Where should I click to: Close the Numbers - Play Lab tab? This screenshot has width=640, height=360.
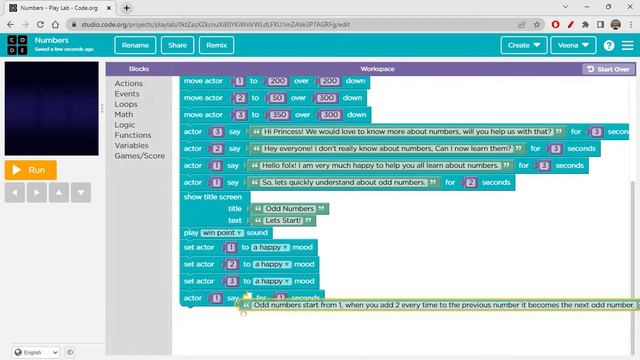point(109,8)
